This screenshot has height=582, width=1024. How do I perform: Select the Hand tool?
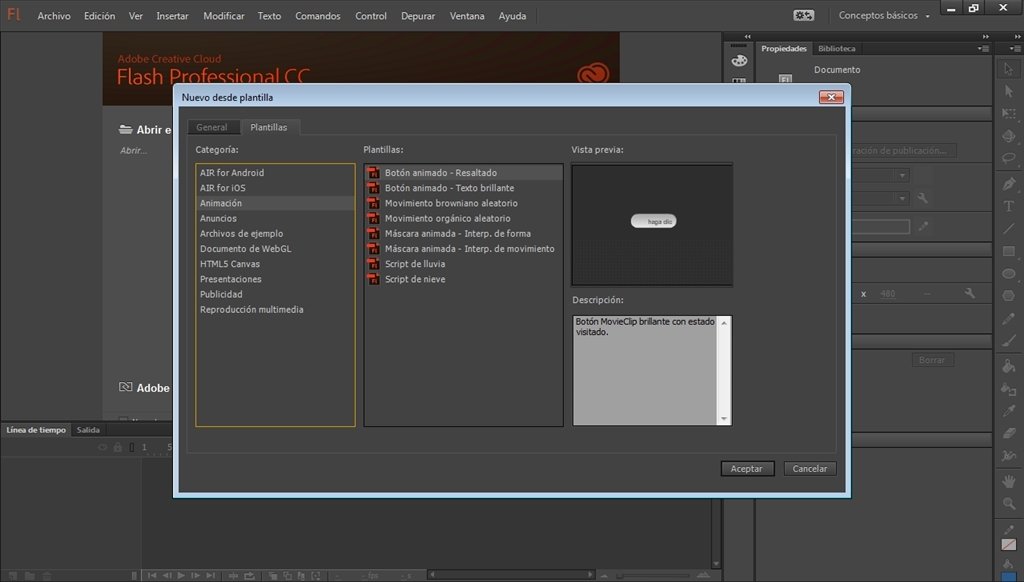pyautogui.click(x=1009, y=481)
